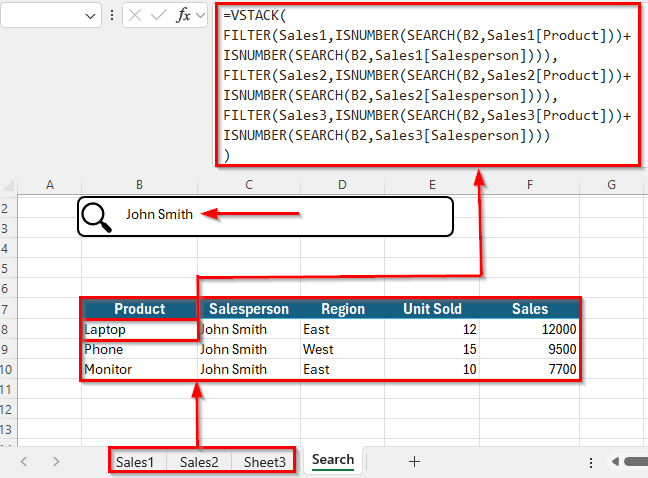Screen dimensions: 648x478
Task: Select the units sold value 15
Action: (432, 349)
